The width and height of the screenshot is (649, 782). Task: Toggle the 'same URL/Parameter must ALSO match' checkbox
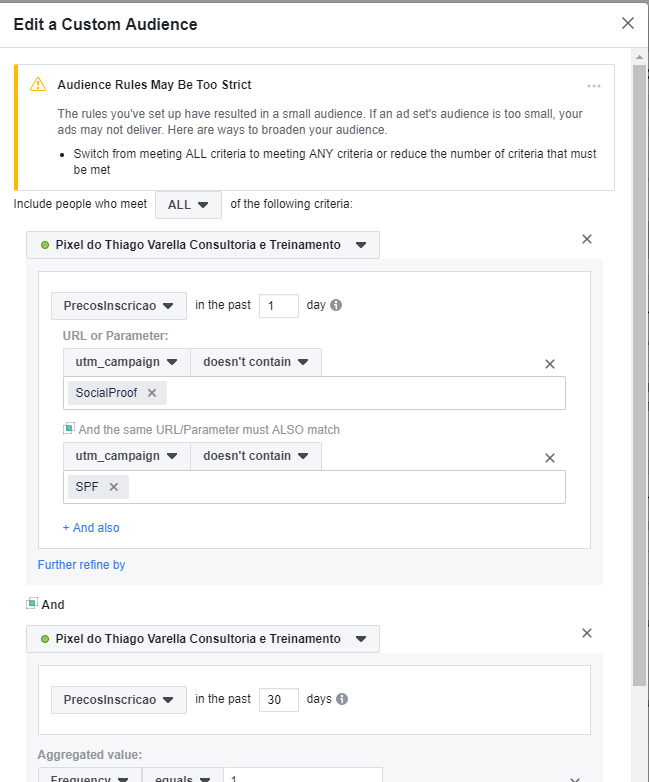click(x=69, y=428)
